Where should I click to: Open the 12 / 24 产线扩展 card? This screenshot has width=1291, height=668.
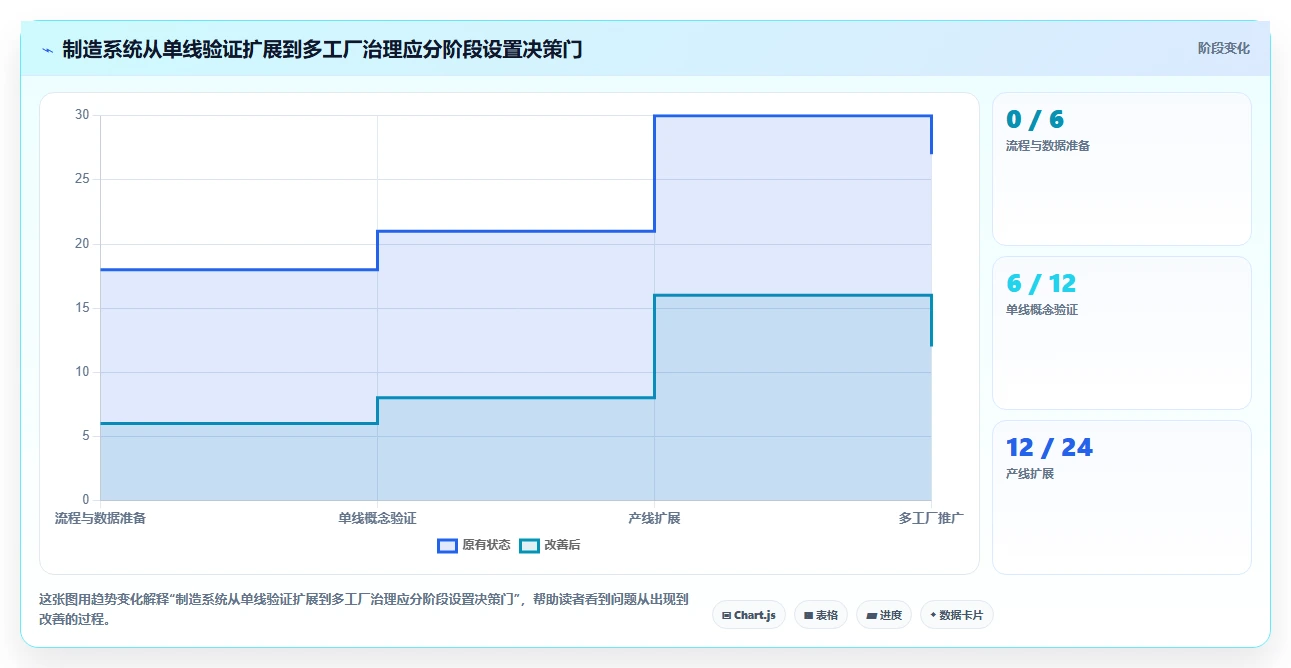(x=1121, y=497)
